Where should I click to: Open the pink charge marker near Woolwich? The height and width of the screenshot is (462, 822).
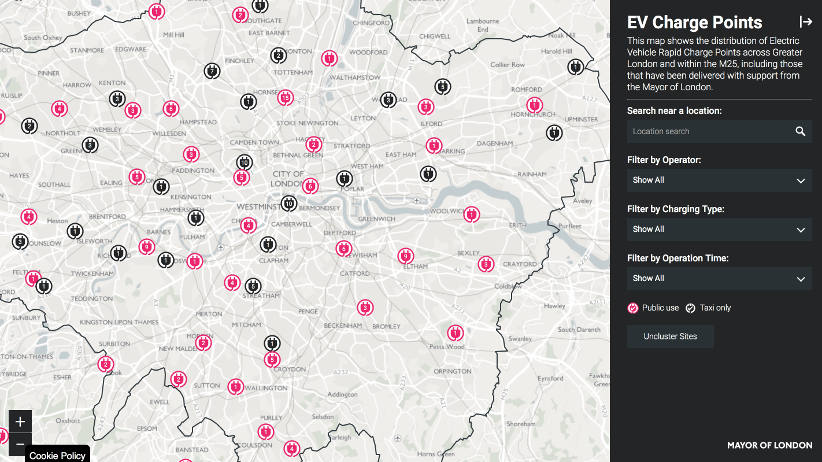(x=469, y=214)
